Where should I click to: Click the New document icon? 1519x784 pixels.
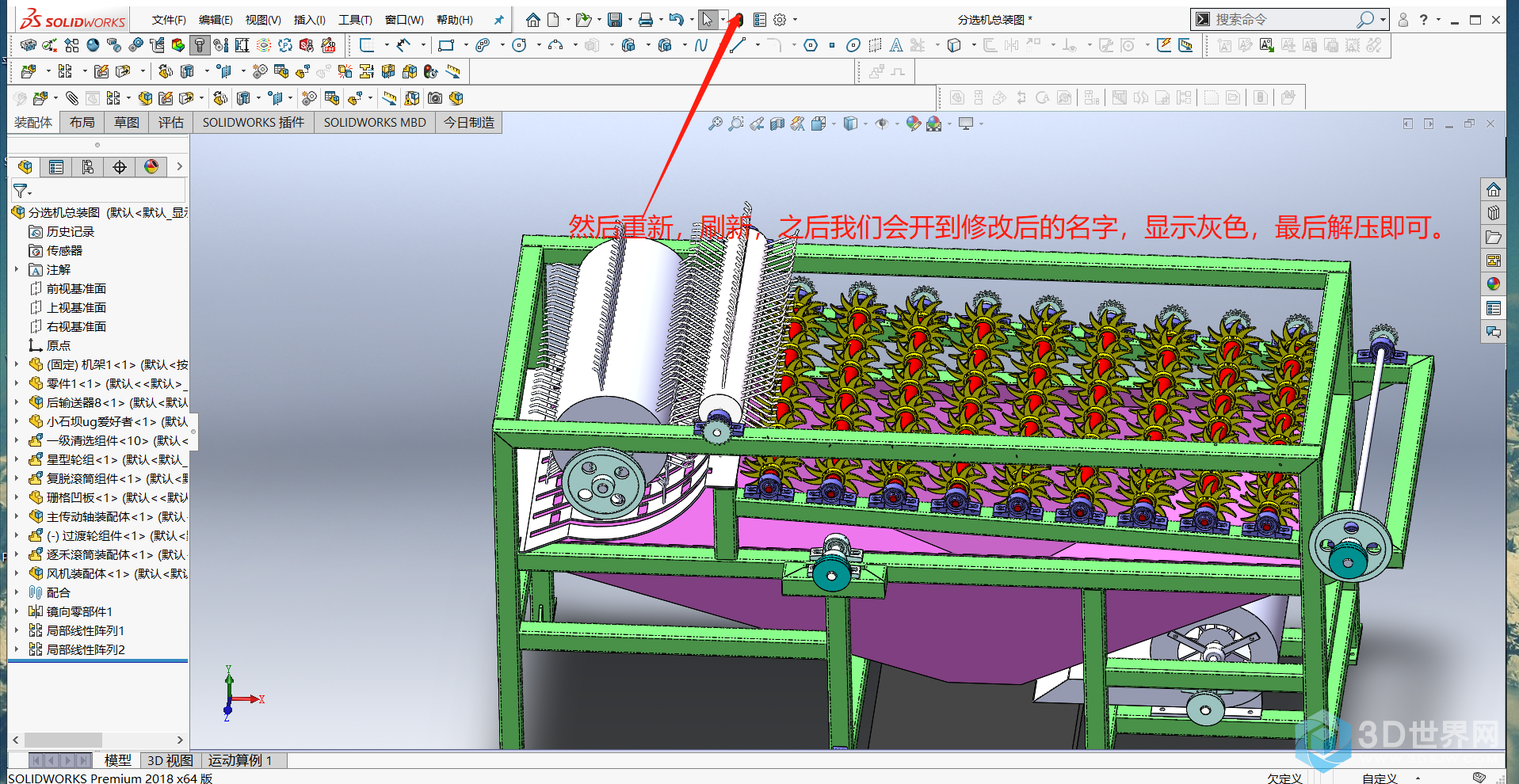click(x=553, y=20)
